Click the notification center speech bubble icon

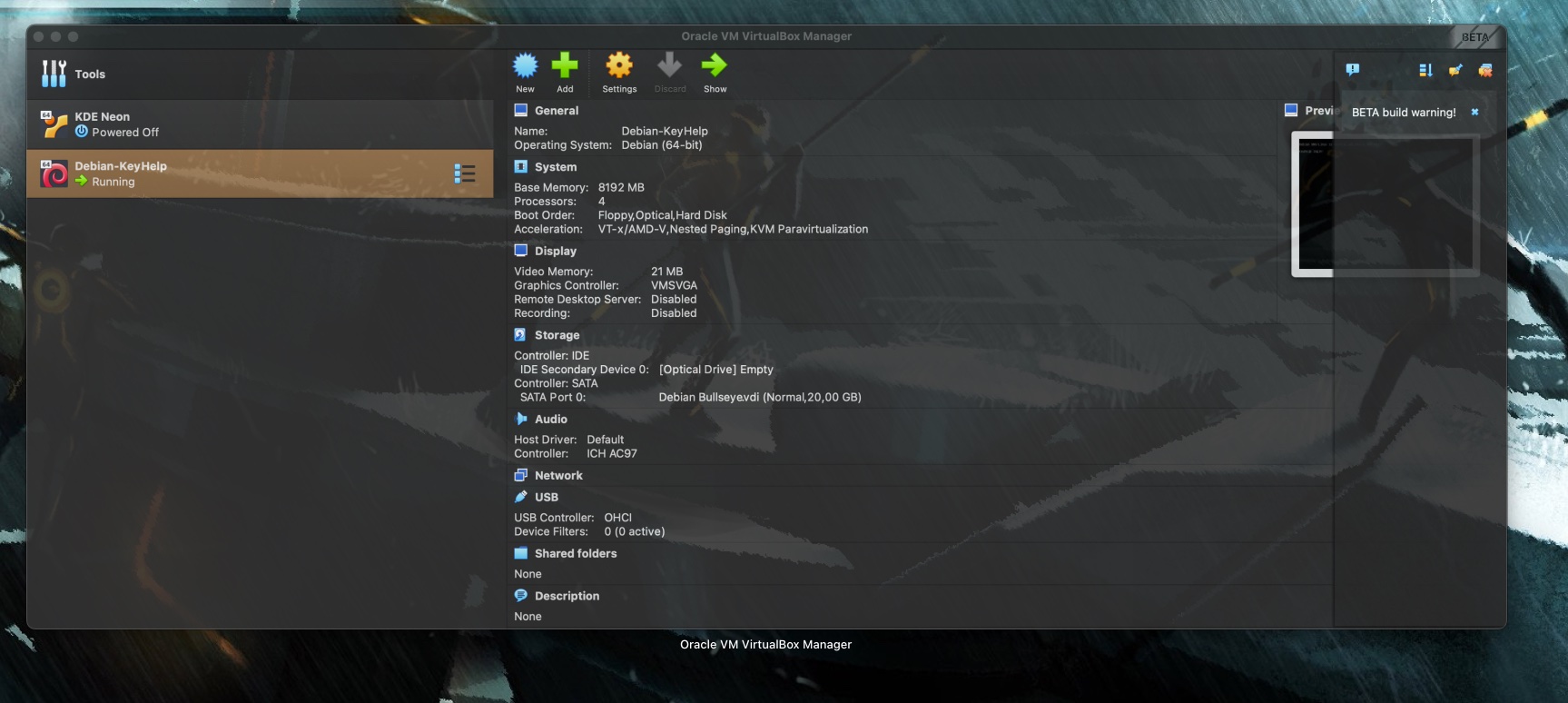point(1352,70)
